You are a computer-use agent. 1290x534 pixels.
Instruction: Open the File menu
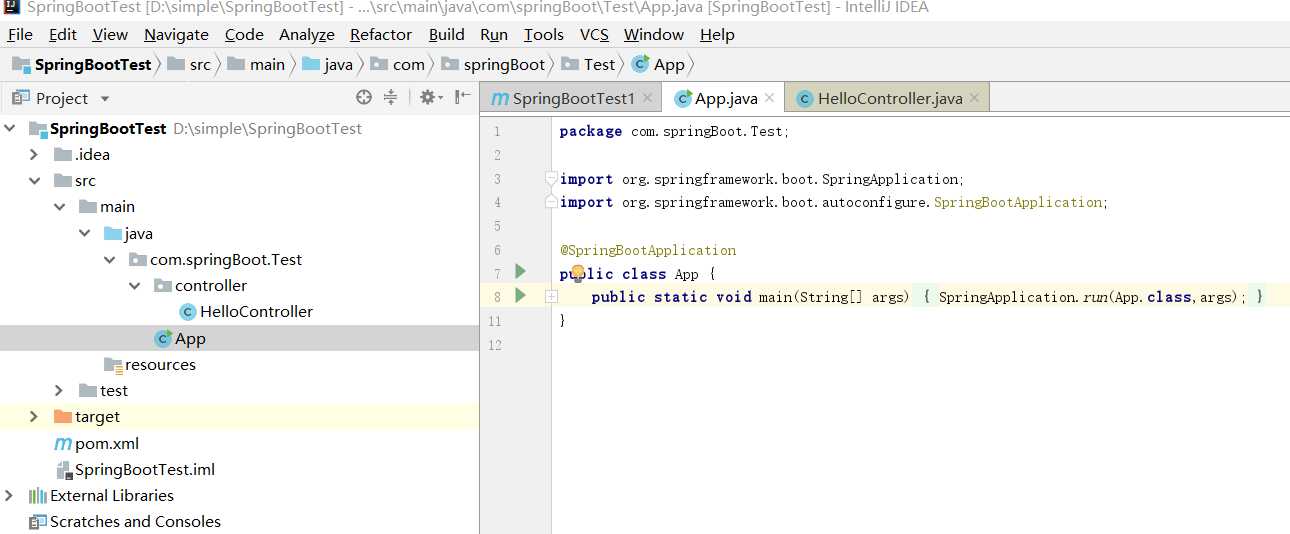point(20,34)
